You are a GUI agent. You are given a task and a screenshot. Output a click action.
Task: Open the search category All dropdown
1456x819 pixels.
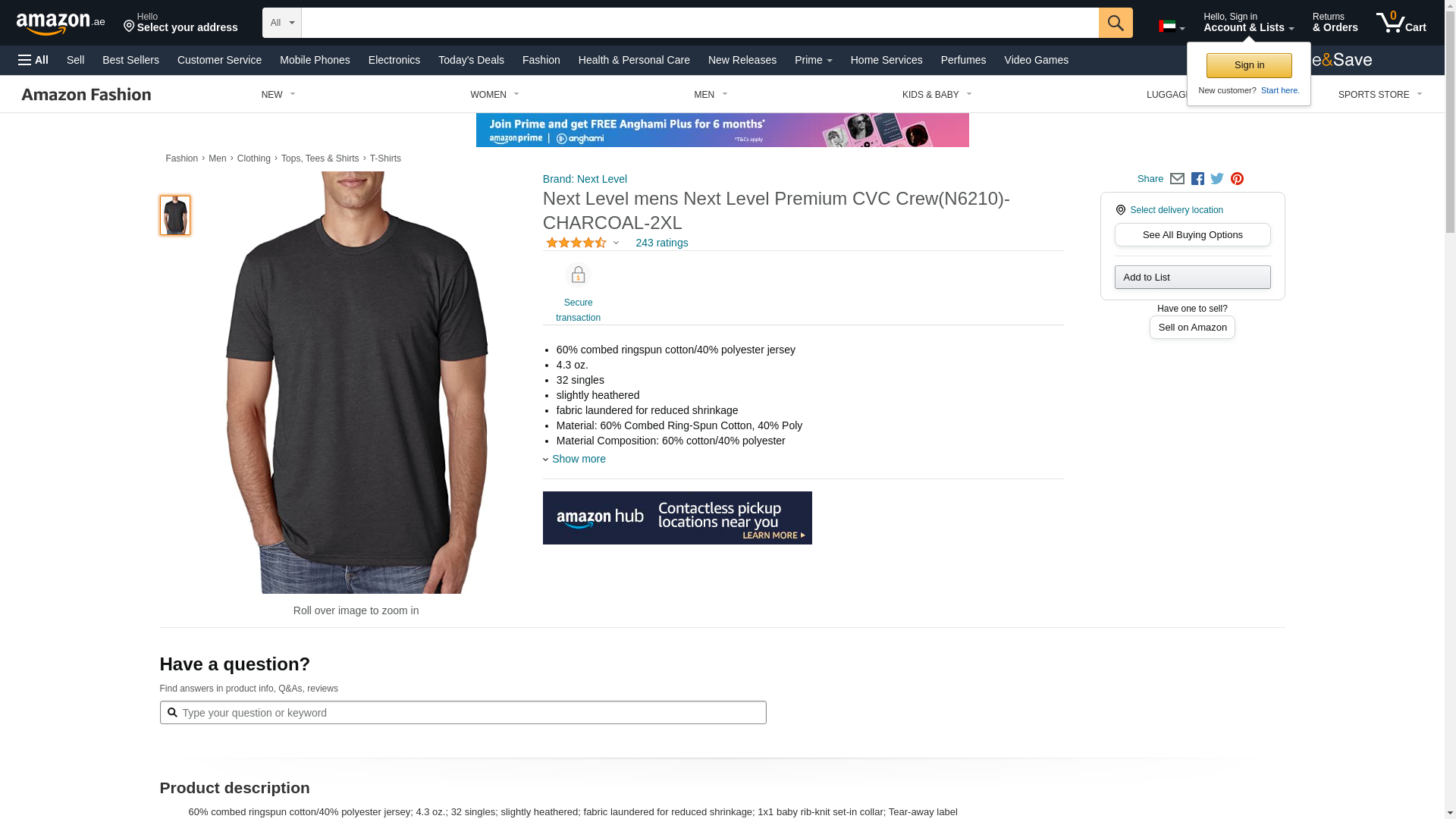click(x=282, y=23)
